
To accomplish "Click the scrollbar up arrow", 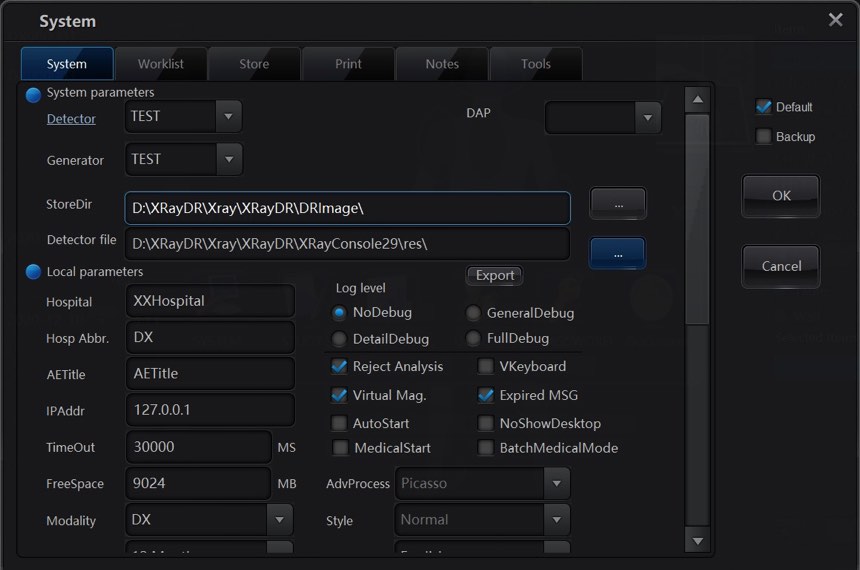I will click(697, 99).
